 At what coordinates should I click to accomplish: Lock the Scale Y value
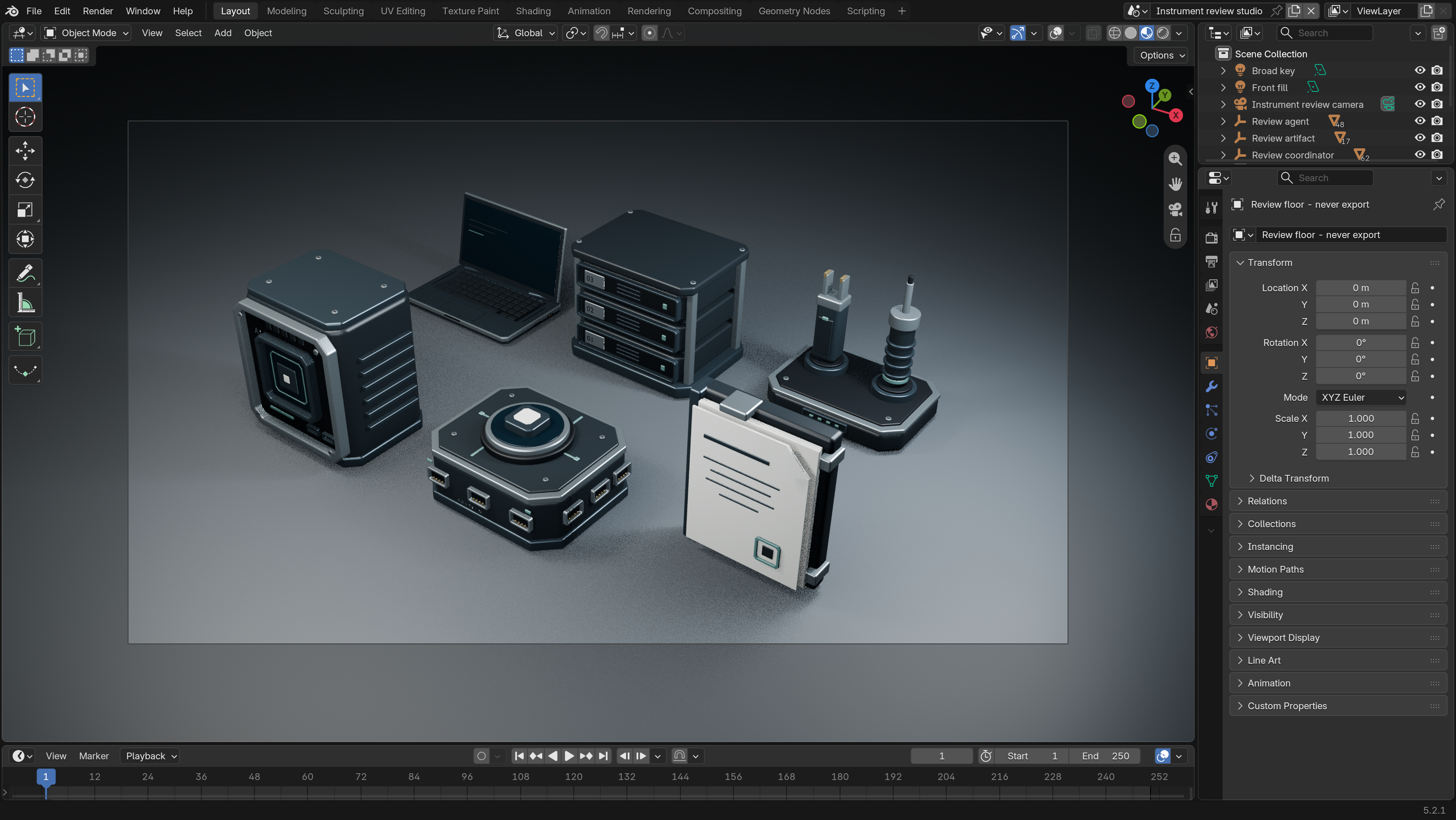coord(1415,435)
